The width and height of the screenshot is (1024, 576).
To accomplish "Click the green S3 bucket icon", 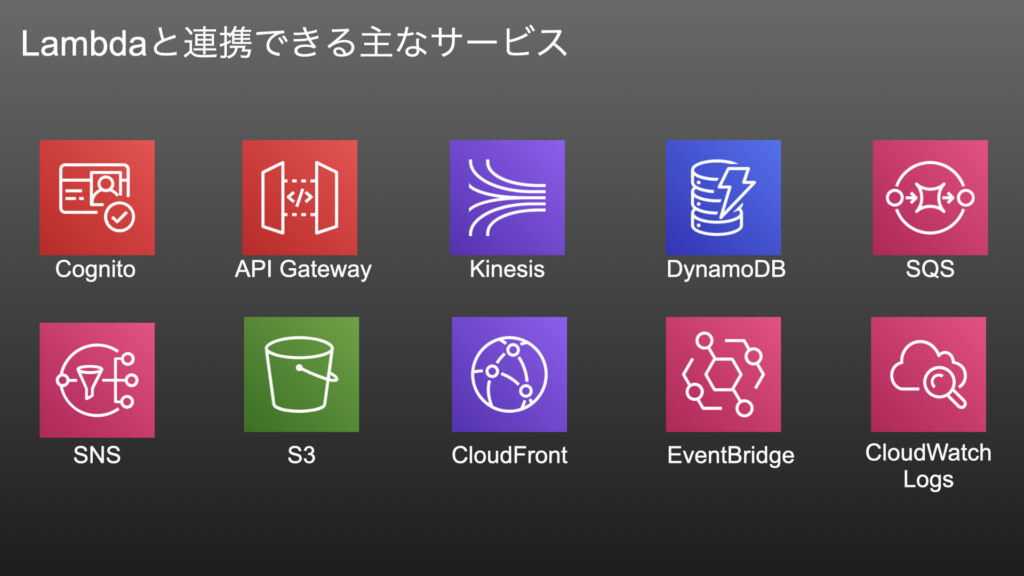I will pyautogui.click(x=301, y=374).
